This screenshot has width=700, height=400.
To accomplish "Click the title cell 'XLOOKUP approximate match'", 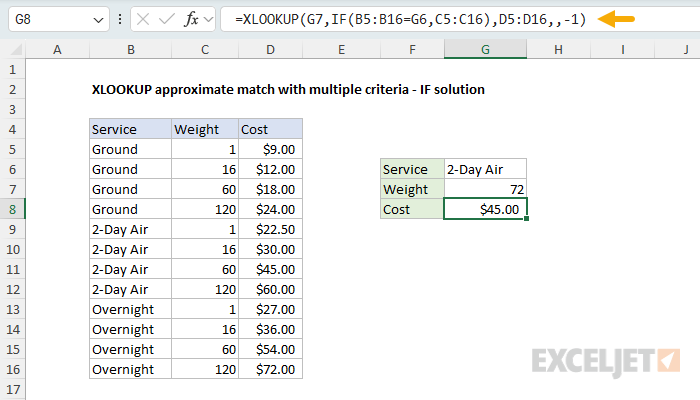I will coord(288,89).
